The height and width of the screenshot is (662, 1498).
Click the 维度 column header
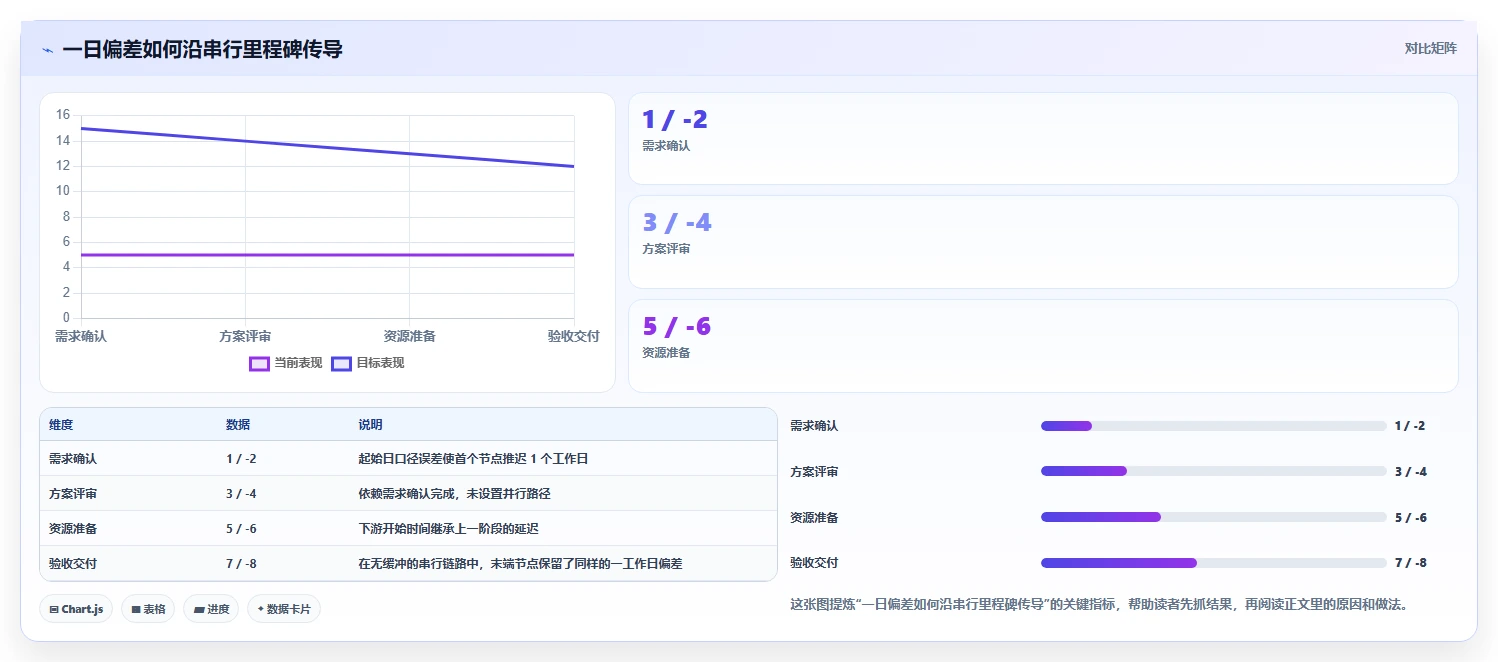(x=61, y=425)
